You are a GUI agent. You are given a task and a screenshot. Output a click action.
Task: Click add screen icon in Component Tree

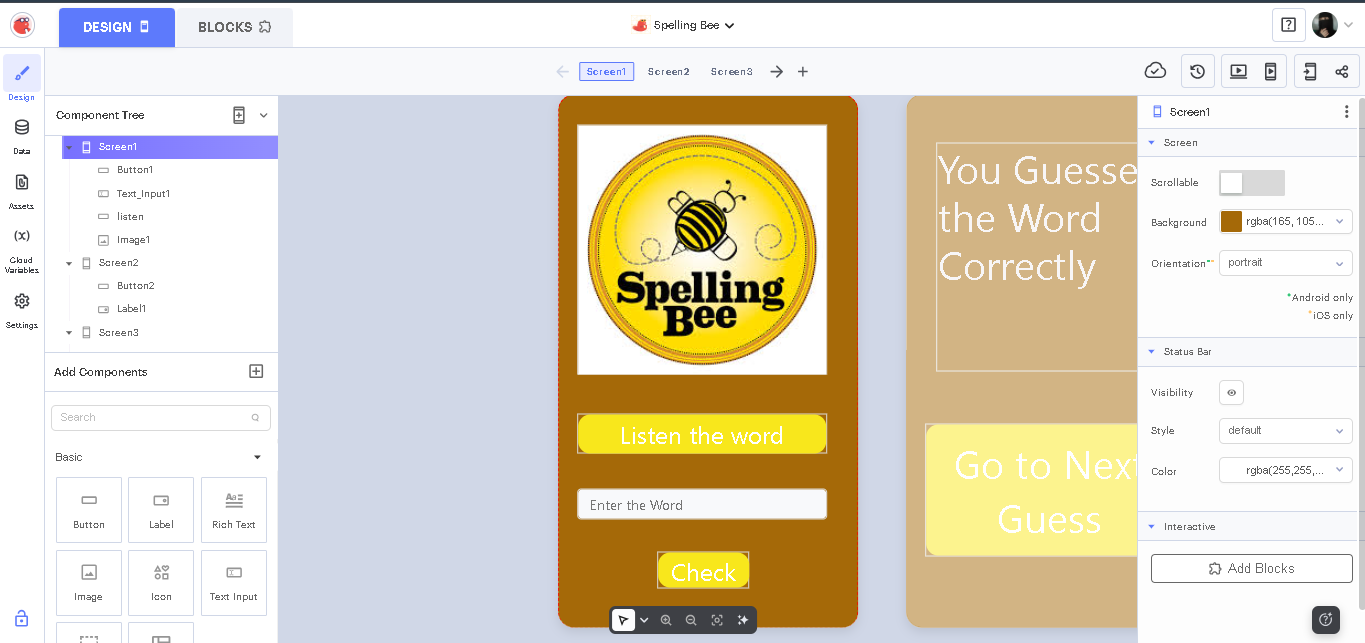239,115
